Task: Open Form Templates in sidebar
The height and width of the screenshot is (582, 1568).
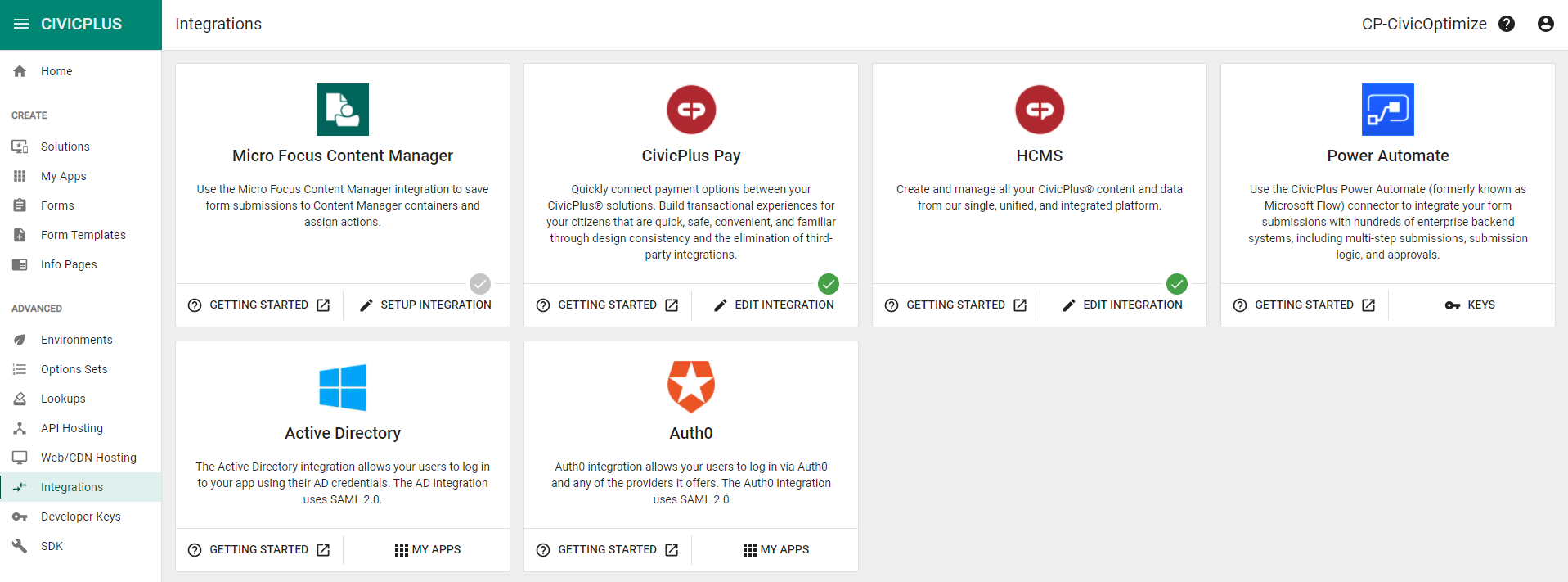Action: pos(81,235)
